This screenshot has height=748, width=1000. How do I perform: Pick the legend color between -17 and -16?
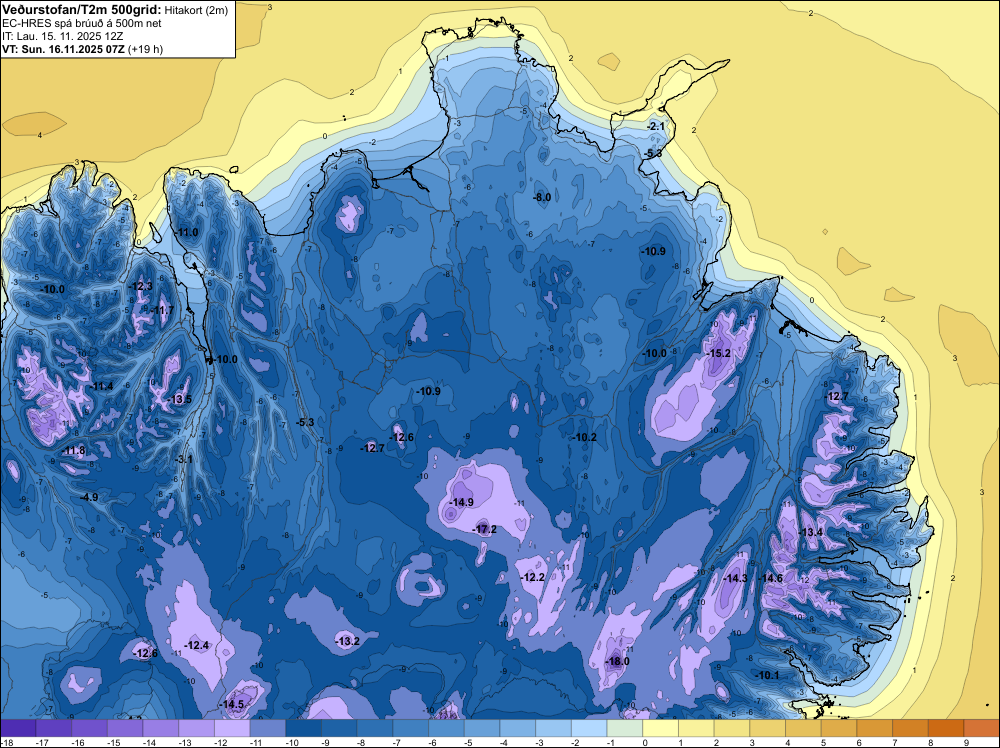(x=54, y=728)
